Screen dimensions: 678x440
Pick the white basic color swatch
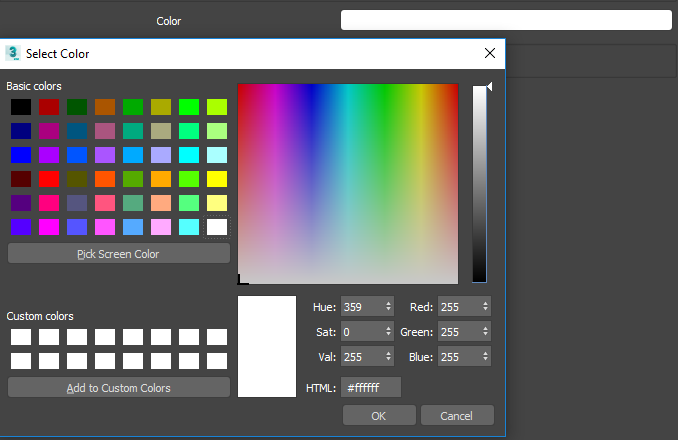point(217,227)
